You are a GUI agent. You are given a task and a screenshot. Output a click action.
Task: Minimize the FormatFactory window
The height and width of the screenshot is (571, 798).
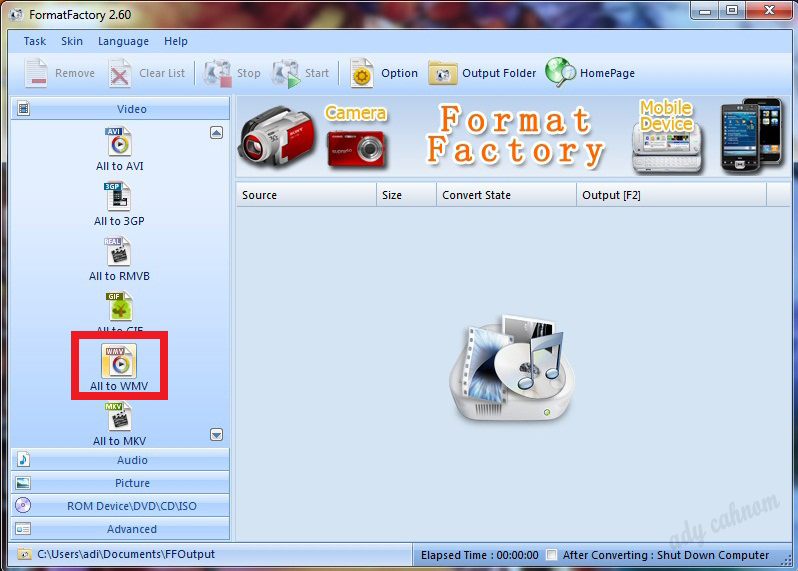705,11
